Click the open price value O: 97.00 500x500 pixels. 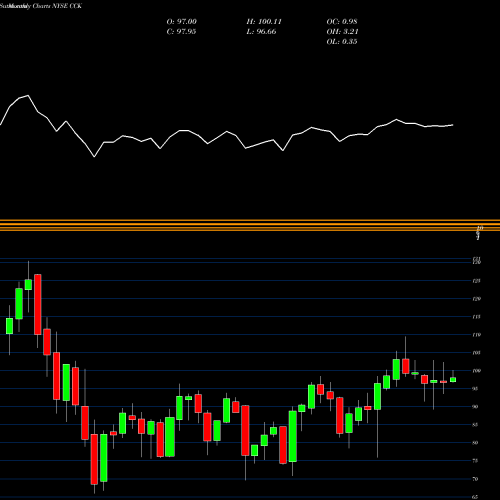(x=181, y=22)
